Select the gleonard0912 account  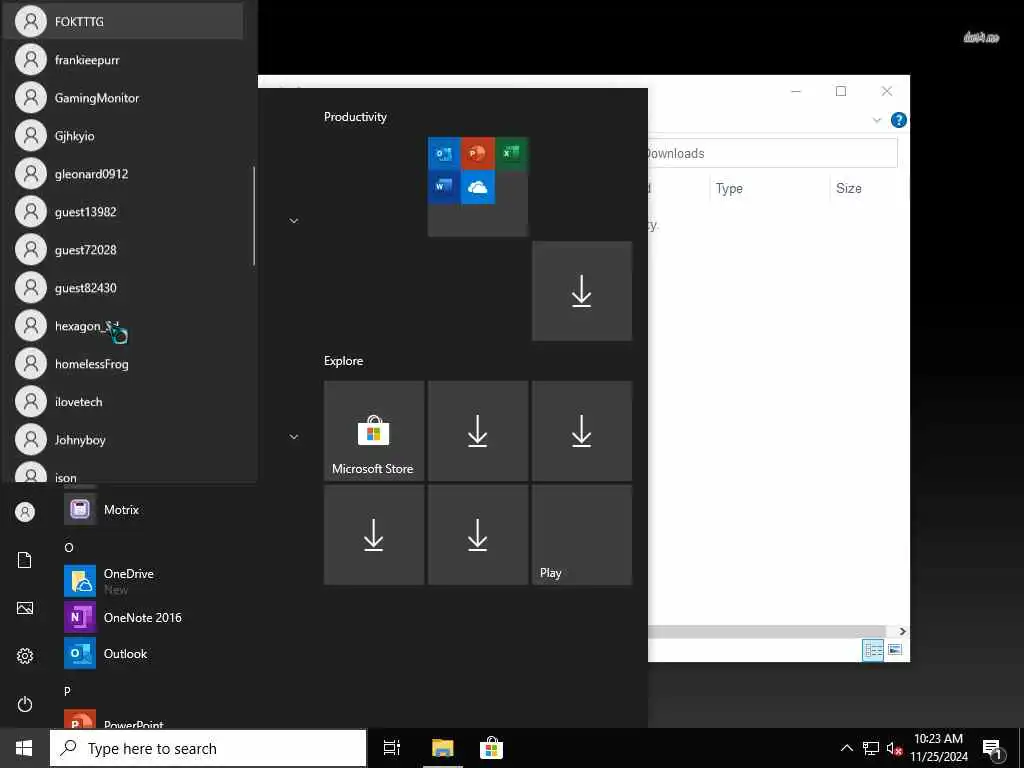(123, 174)
